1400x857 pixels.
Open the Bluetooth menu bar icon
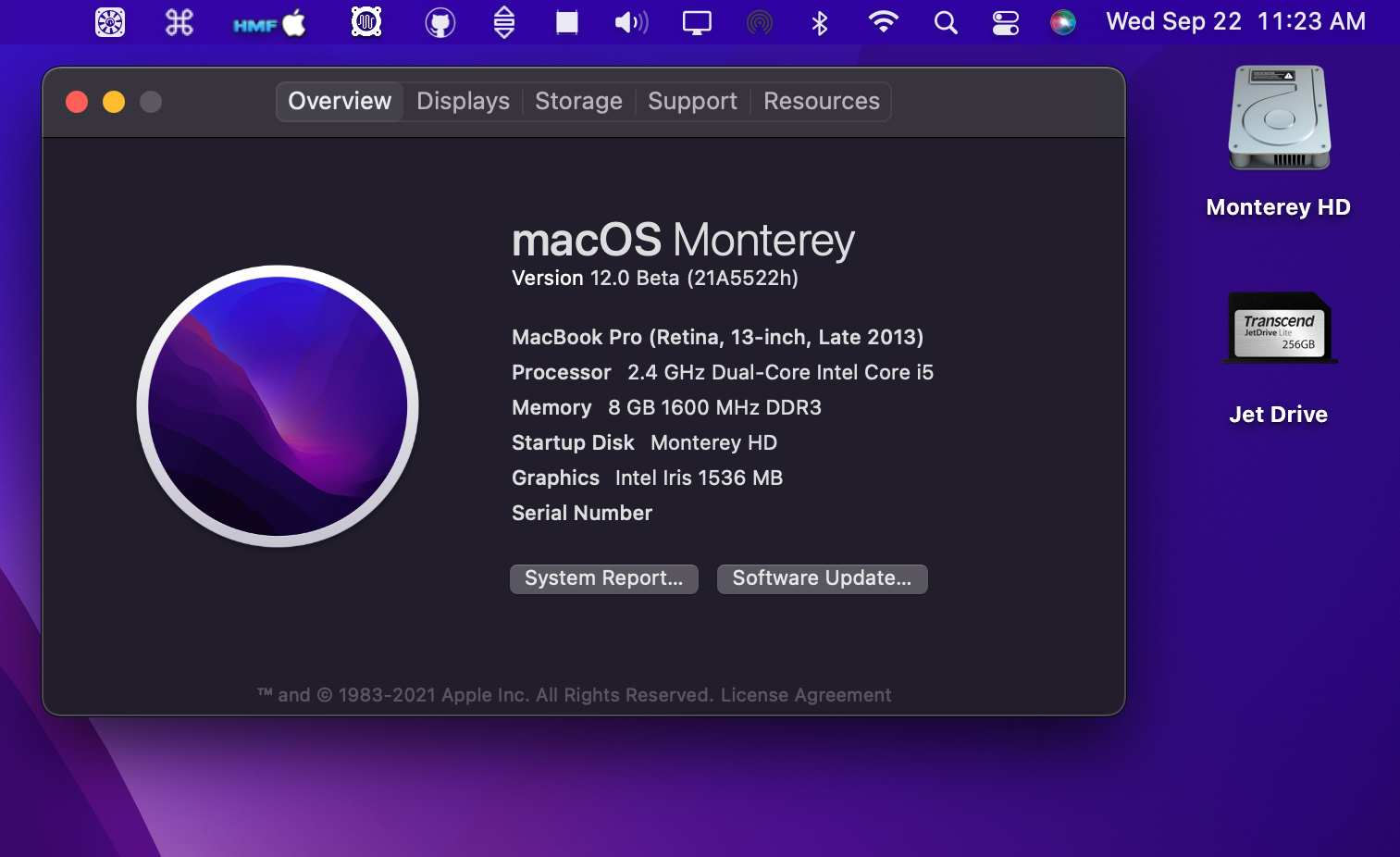(x=820, y=22)
